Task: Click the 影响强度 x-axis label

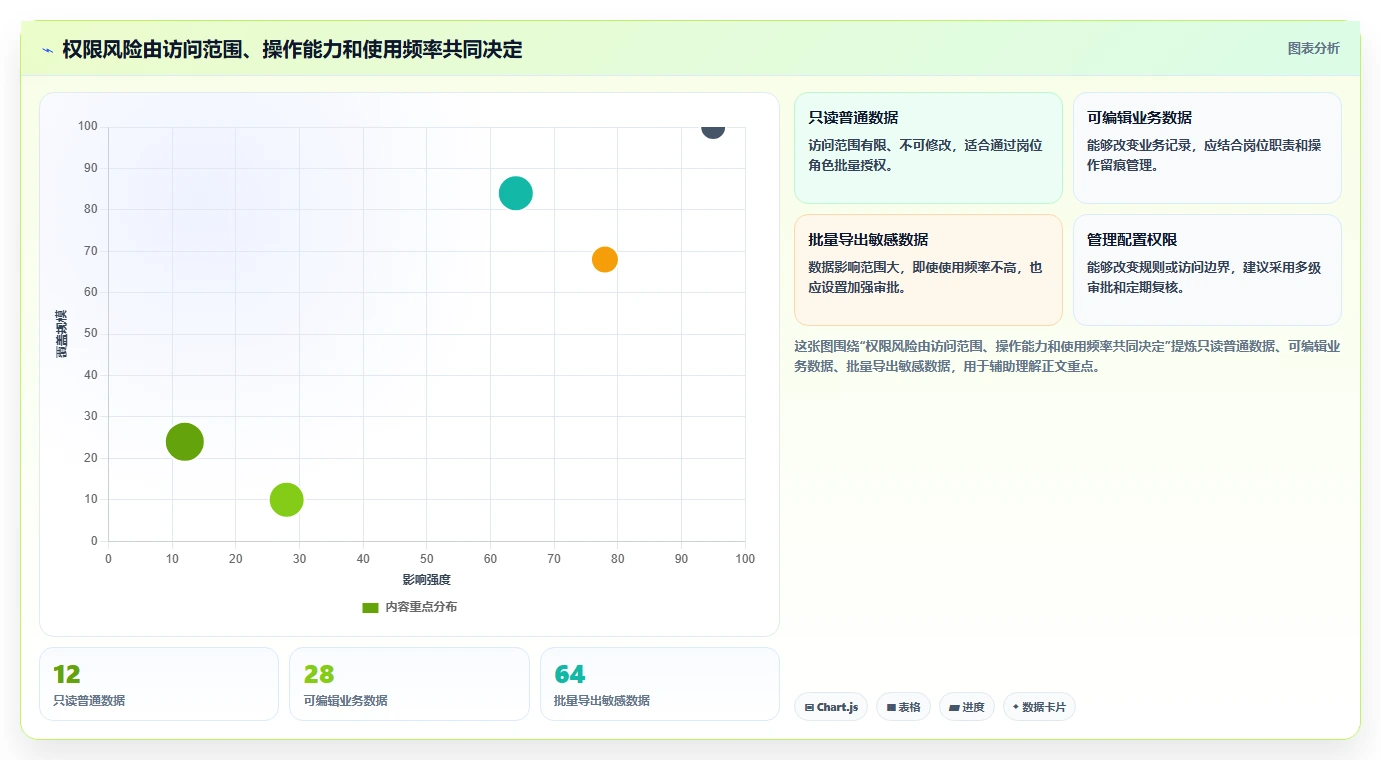Action: [427, 580]
